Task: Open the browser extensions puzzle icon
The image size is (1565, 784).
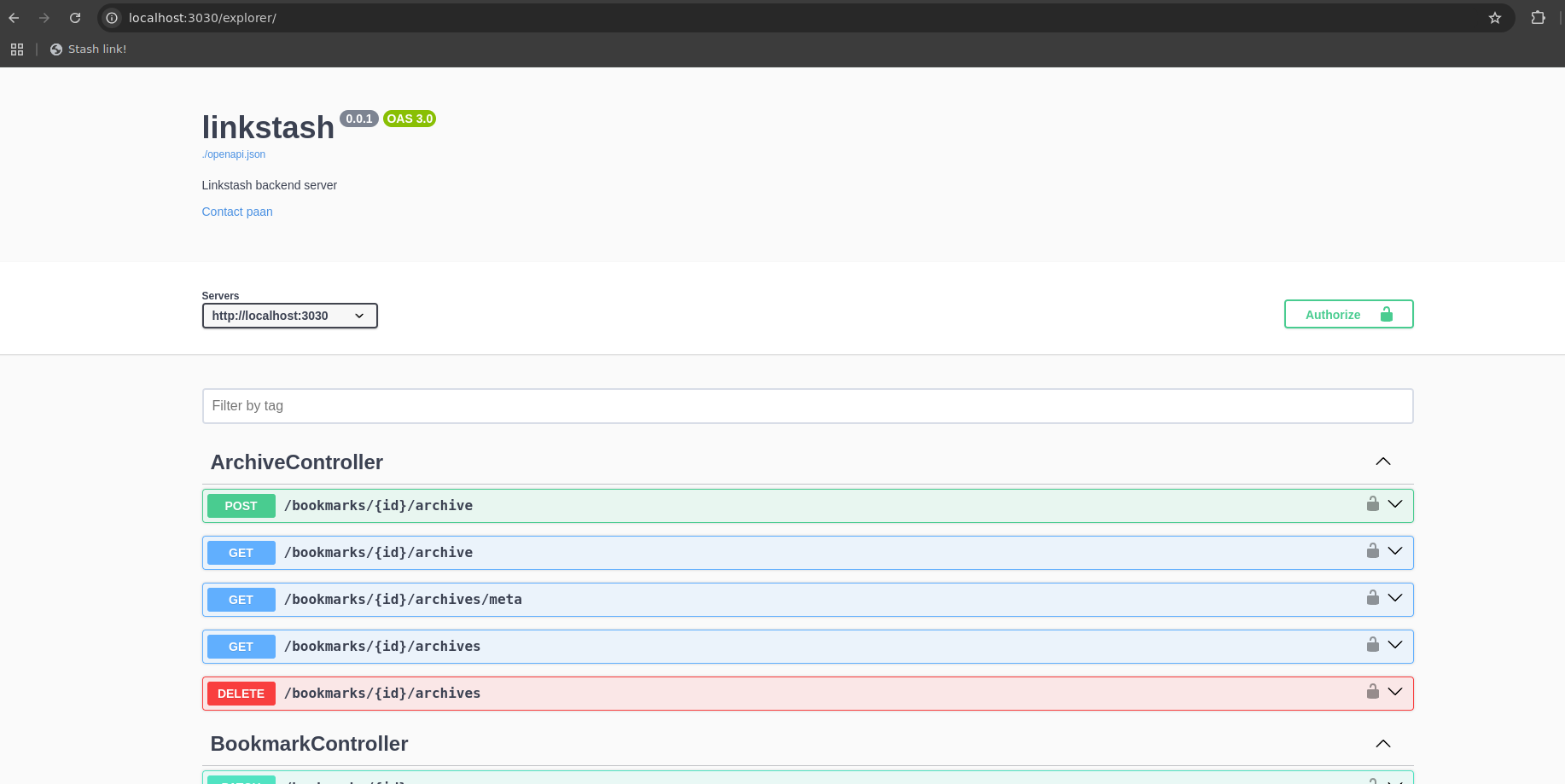Action: (1538, 18)
